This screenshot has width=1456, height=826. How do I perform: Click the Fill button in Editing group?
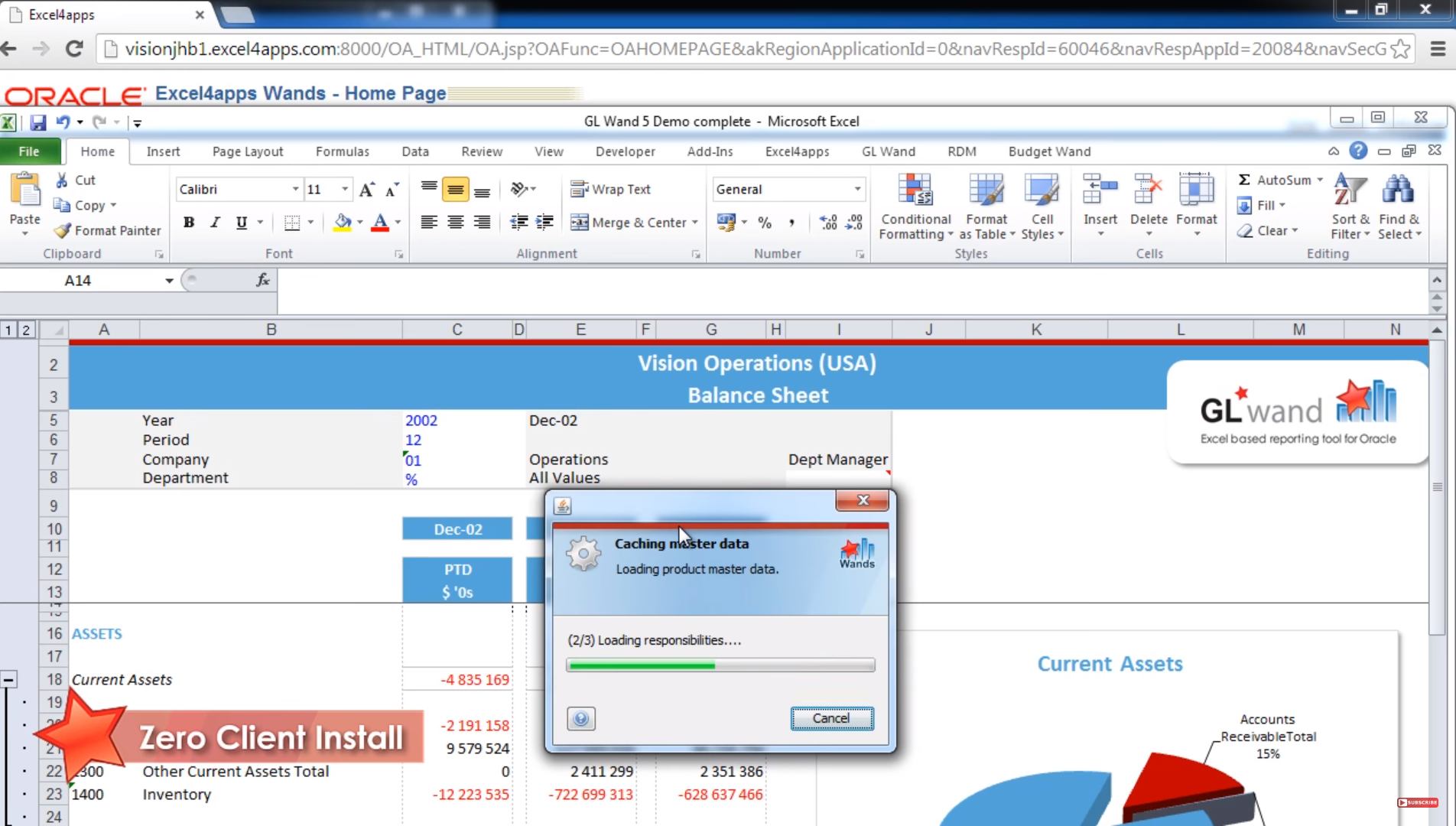(x=1261, y=205)
